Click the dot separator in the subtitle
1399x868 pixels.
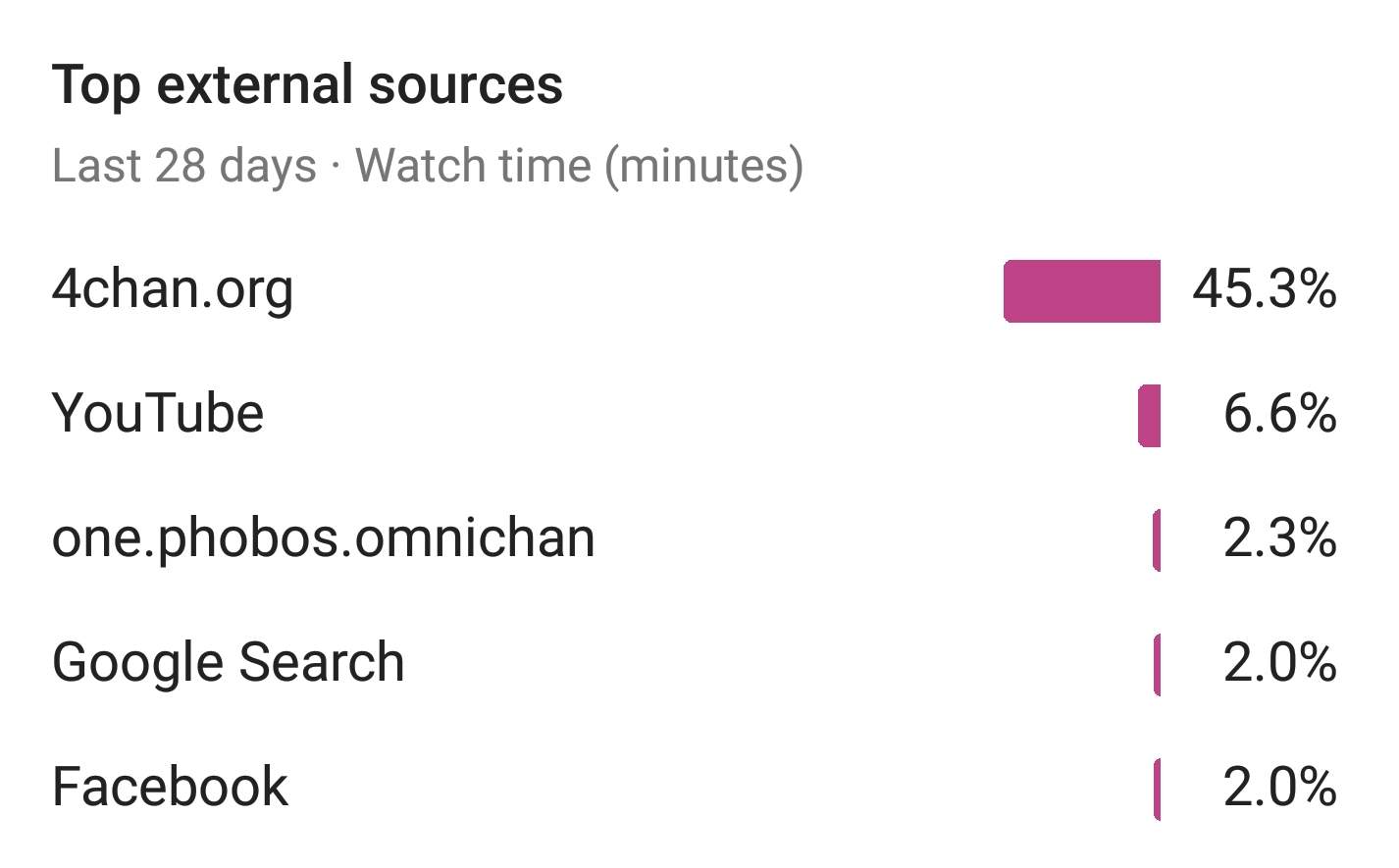tap(336, 166)
